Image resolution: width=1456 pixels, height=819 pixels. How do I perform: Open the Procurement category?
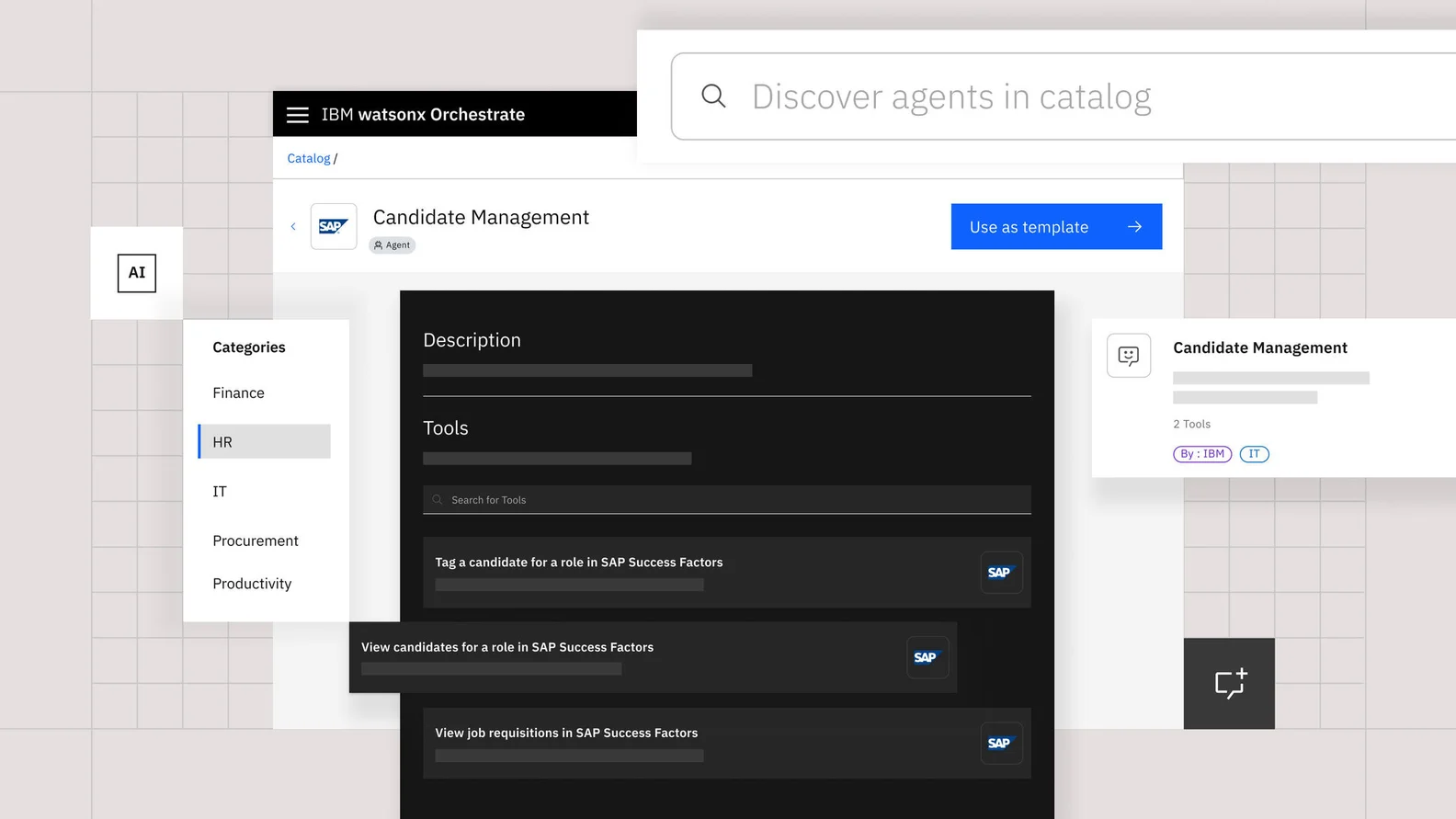pyautogui.click(x=256, y=541)
